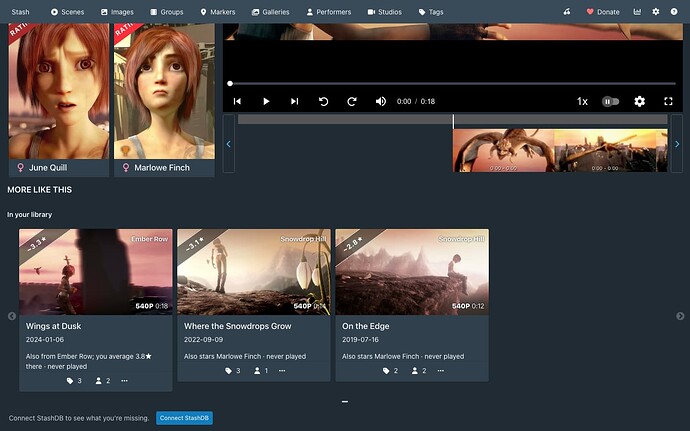
Task: Click the Connect StashDB button
Action: [184, 418]
